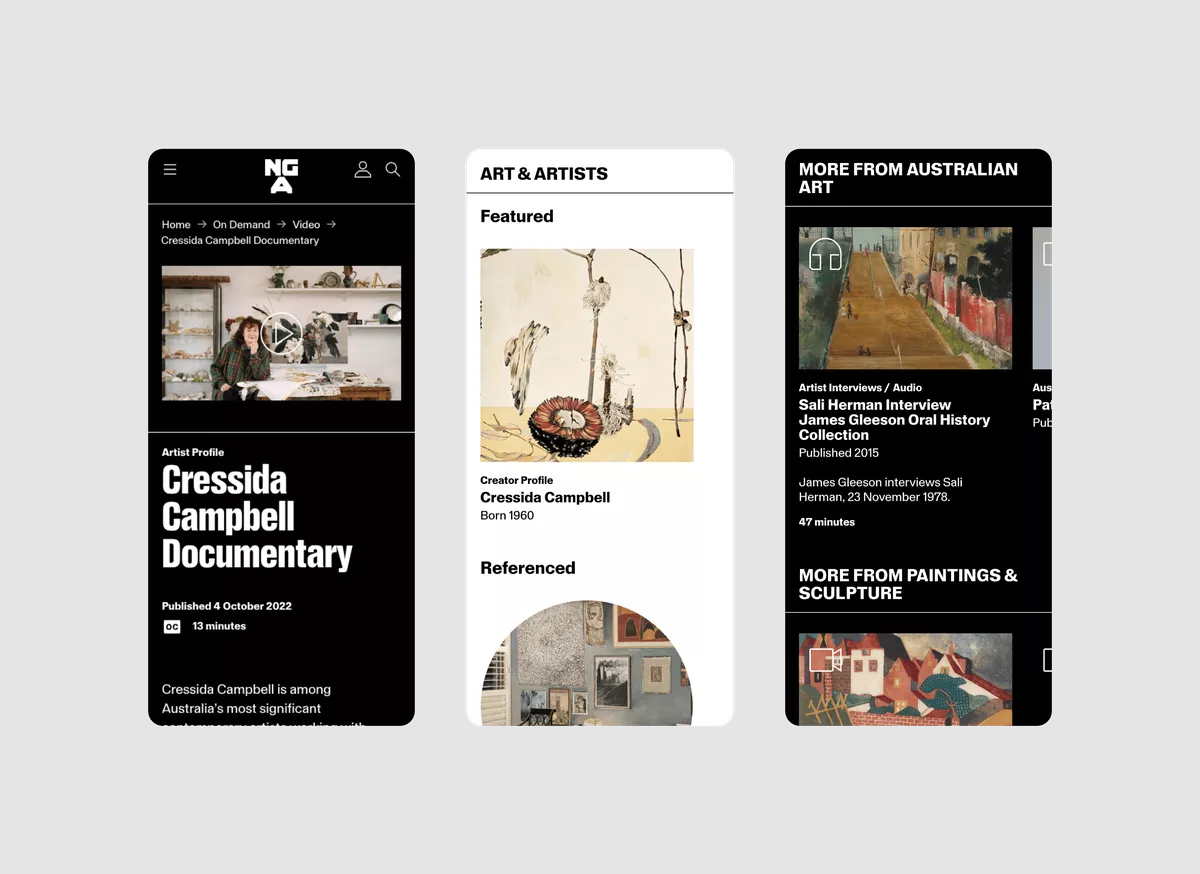Click the video camera icon on Paintings thumbnail
Image resolution: width=1200 pixels, height=874 pixels.
pyautogui.click(x=823, y=659)
